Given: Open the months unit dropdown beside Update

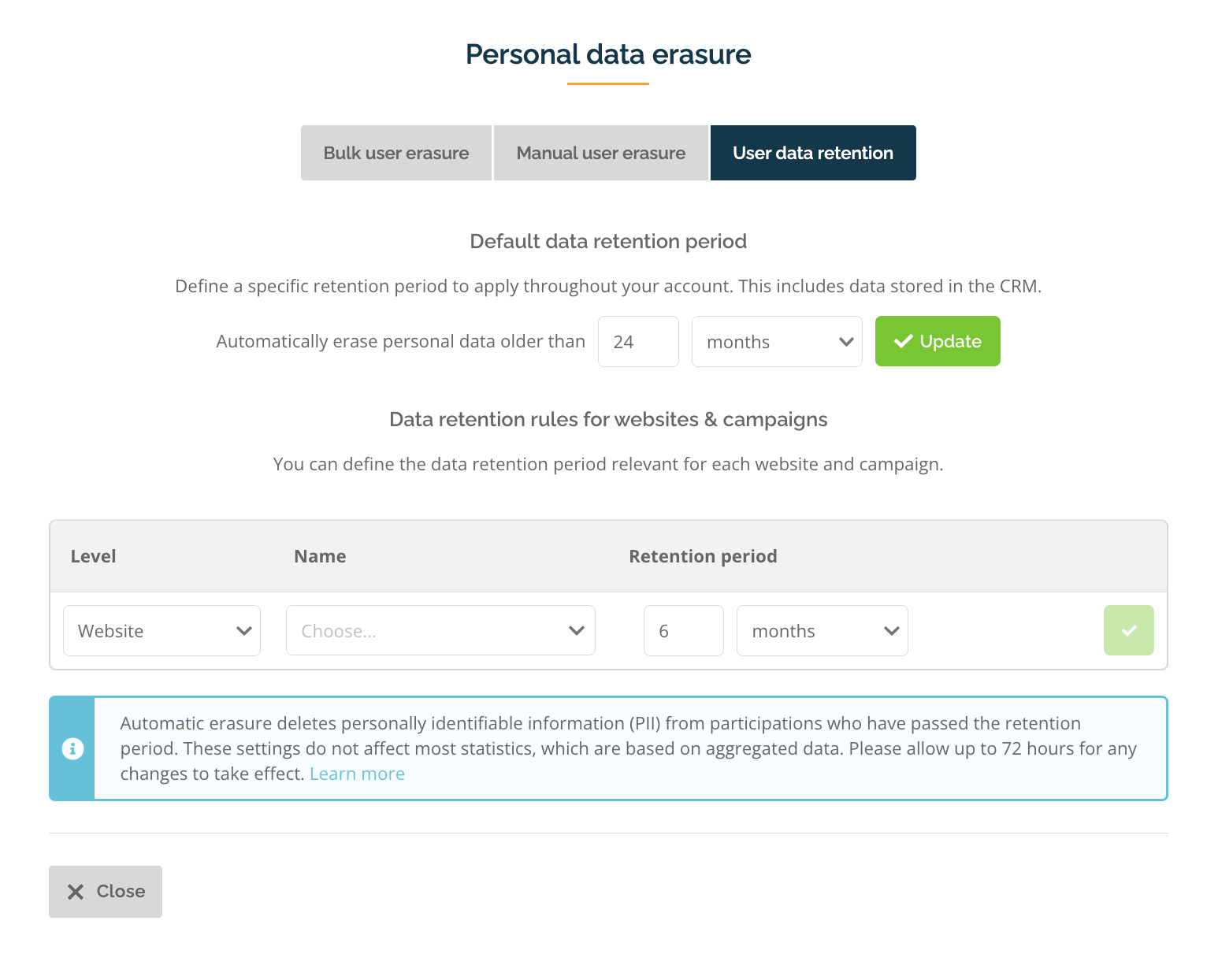Looking at the screenshot, I should (x=777, y=341).
